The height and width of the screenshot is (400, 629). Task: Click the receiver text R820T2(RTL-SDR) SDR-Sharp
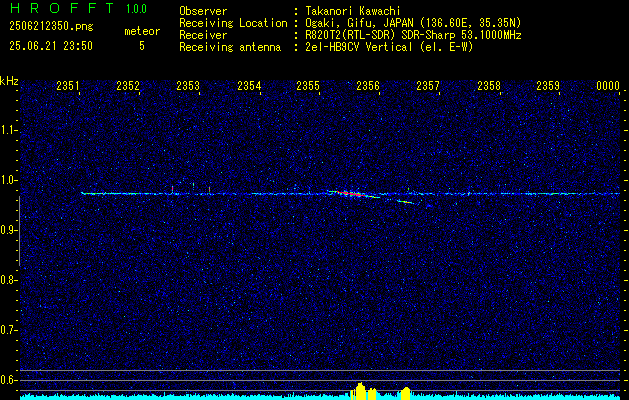pos(381,35)
